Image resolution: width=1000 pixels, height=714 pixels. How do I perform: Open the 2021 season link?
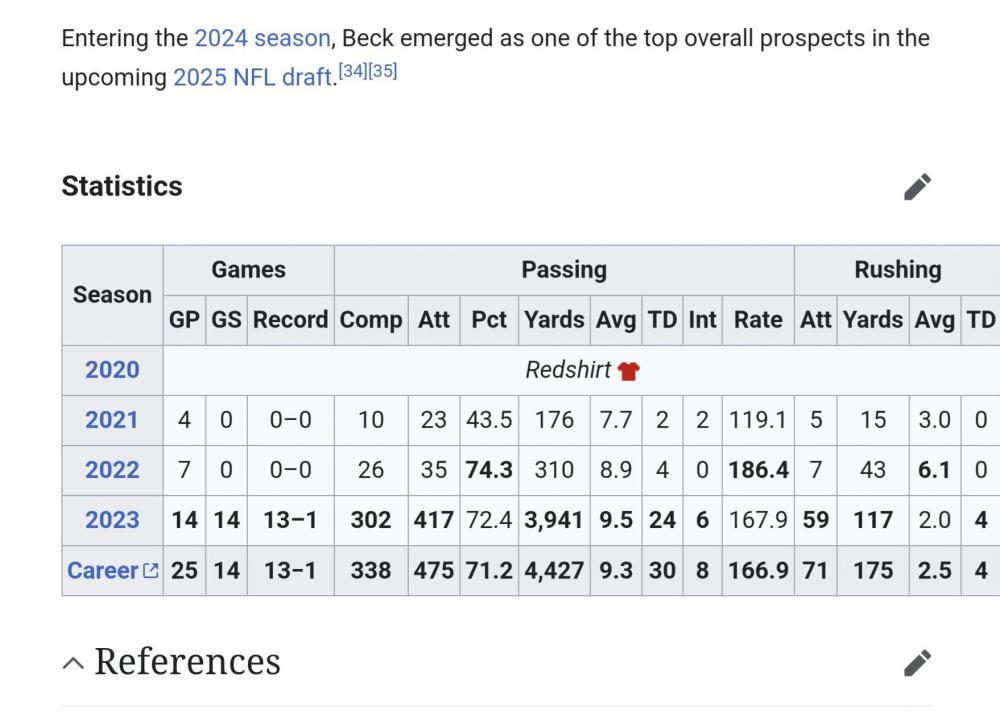[x=112, y=420]
